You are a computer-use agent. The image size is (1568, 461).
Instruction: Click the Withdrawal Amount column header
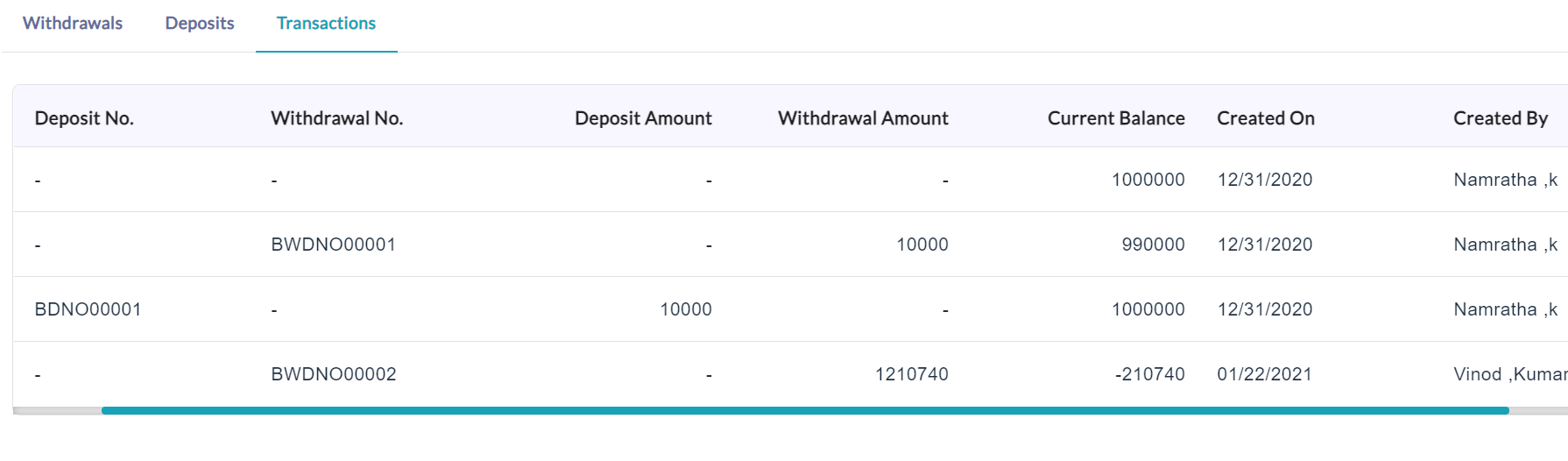(x=863, y=118)
